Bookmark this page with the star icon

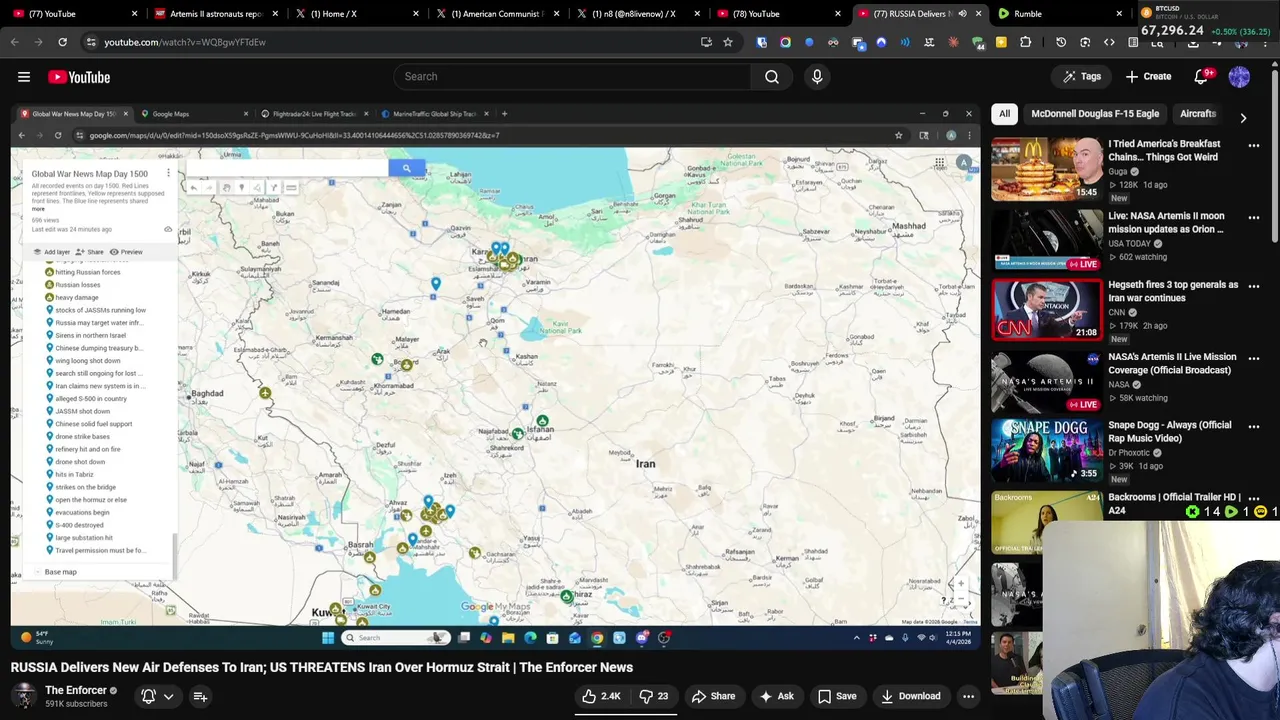pos(728,42)
